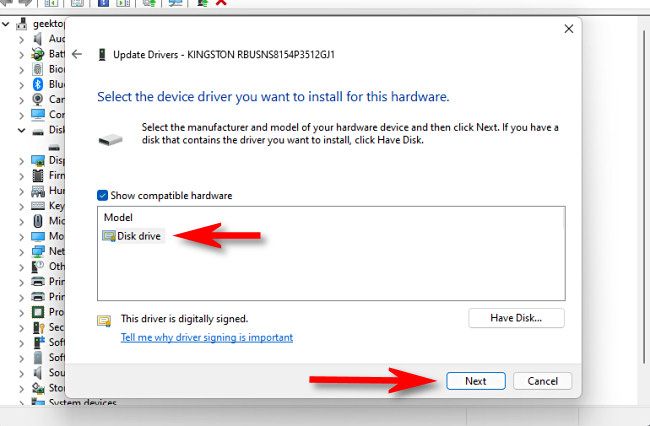Screen dimensions: 650x426
Task: Click the Monitors category icon
Action: click(x=38, y=236)
